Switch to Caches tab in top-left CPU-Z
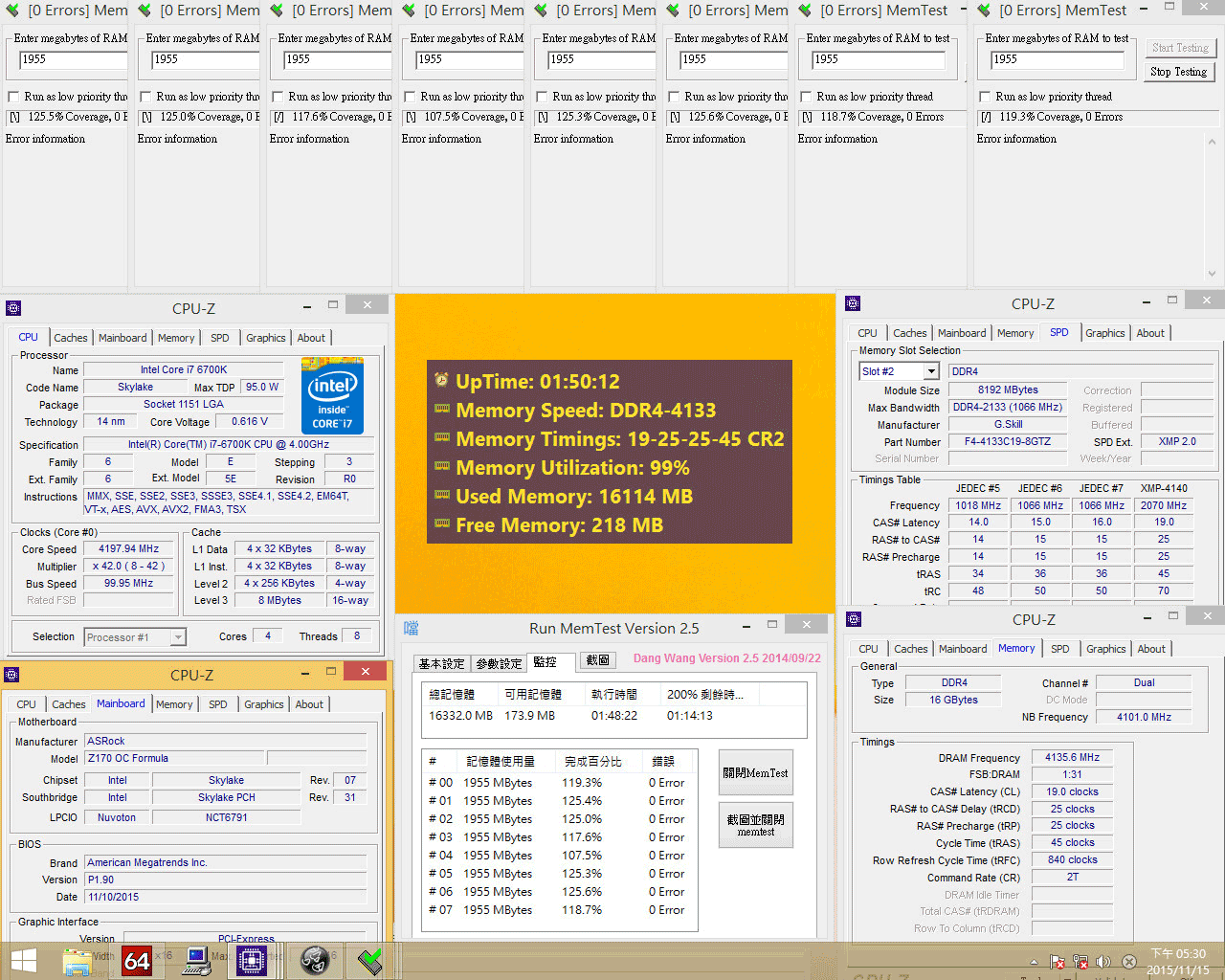Image resolution: width=1225 pixels, height=980 pixels. [70, 338]
